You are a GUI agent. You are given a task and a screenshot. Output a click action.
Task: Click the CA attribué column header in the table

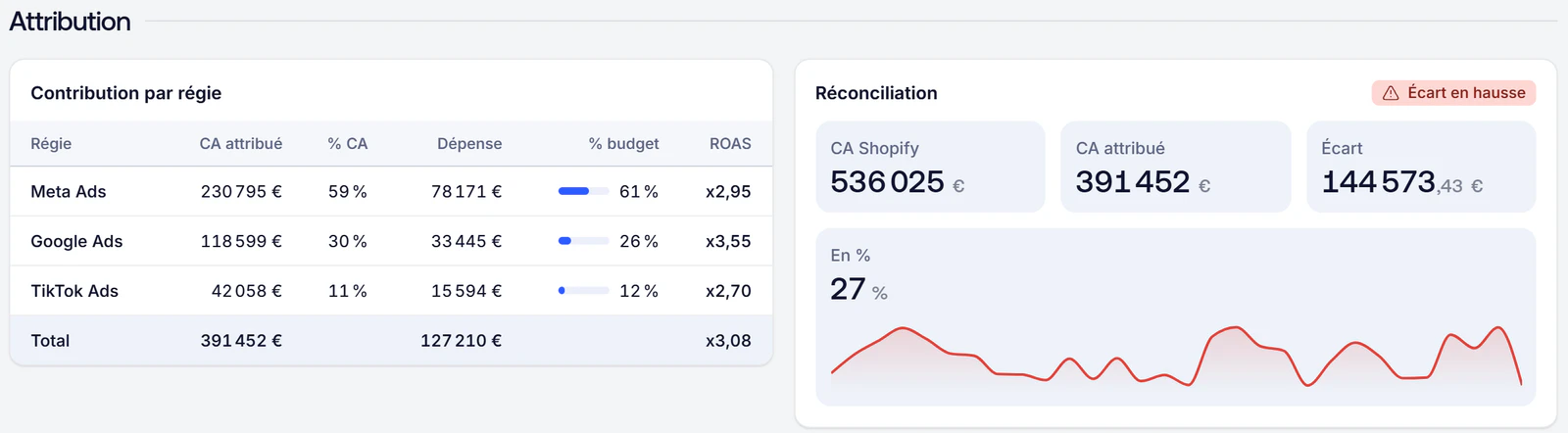[241, 144]
